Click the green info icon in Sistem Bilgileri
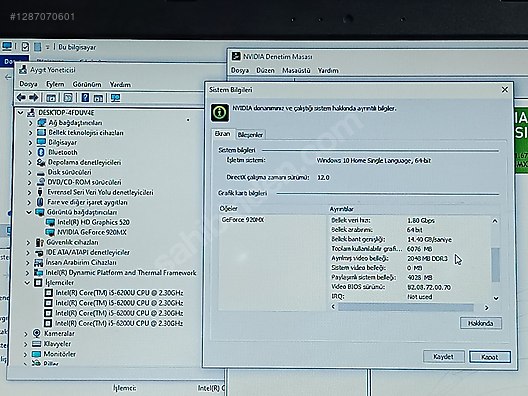 (220, 112)
